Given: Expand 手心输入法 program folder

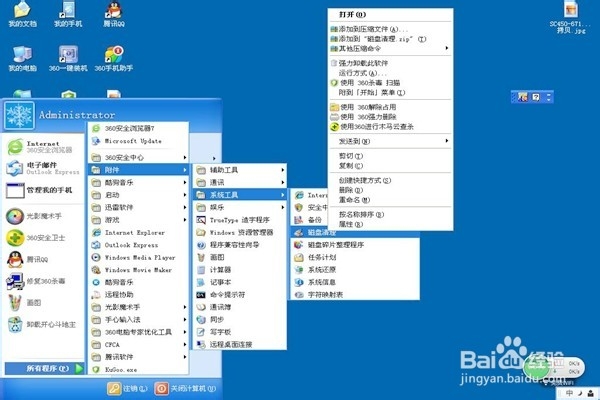Looking at the screenshot, I should pos(139,320).
